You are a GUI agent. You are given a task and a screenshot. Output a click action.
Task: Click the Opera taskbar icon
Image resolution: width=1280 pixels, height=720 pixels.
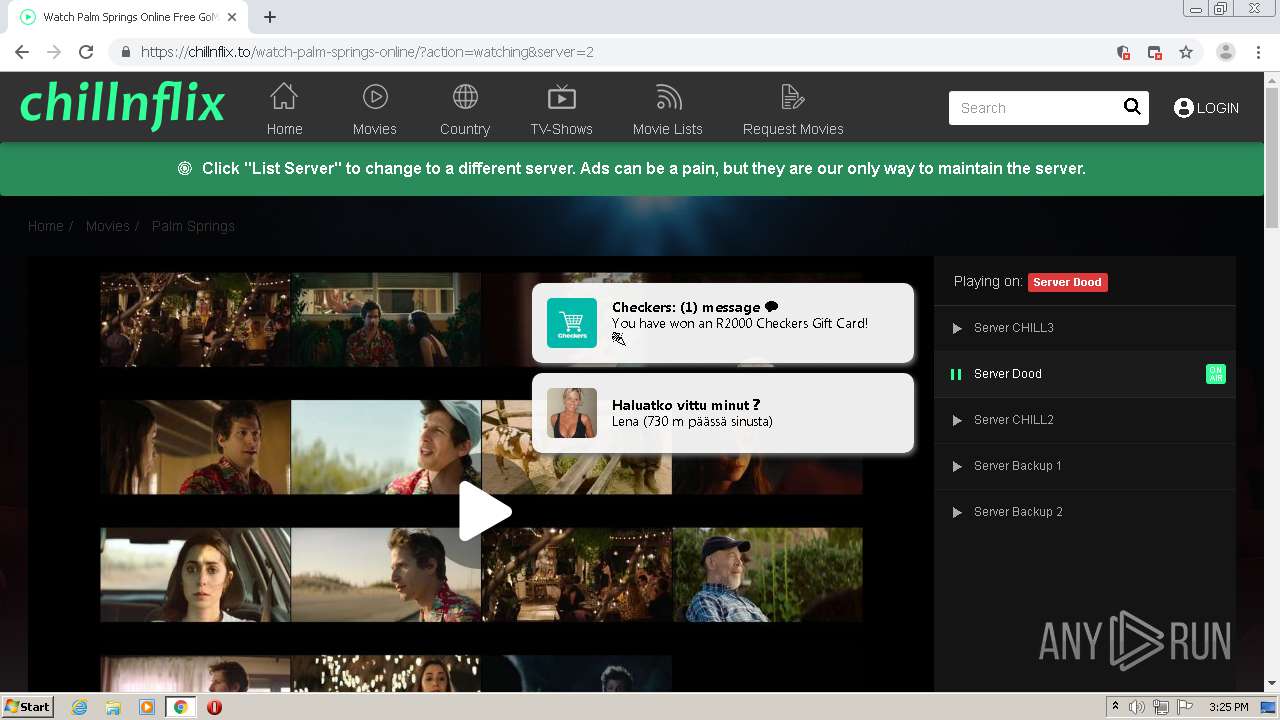tap(214, 707)
